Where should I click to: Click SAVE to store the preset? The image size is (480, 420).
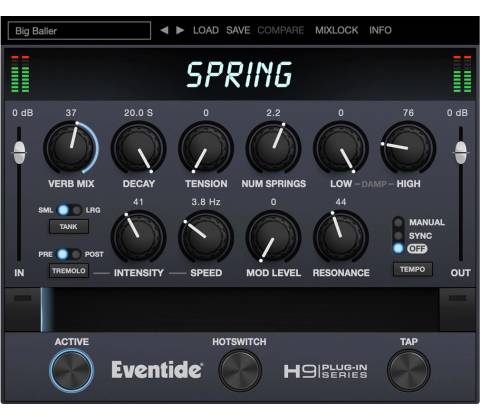238,30
